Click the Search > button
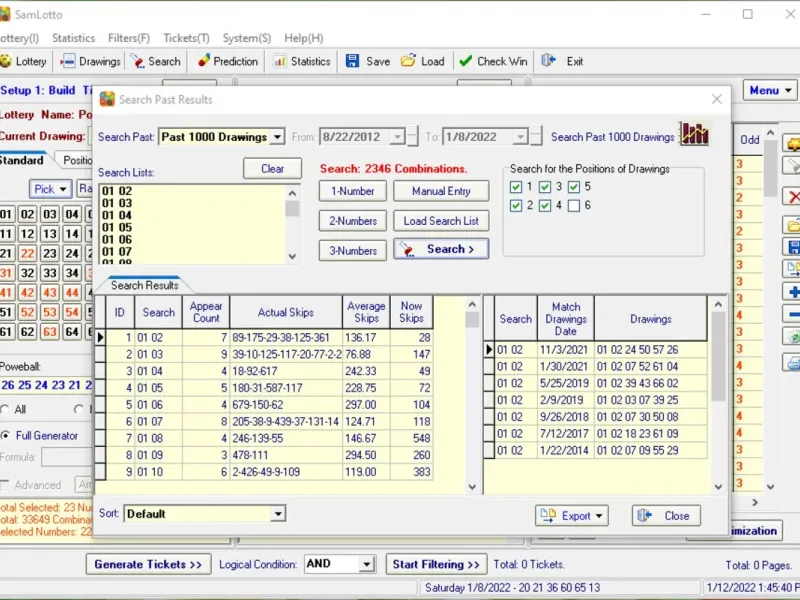The width and height of the screenshot is (800, 600). coord(441,249)
